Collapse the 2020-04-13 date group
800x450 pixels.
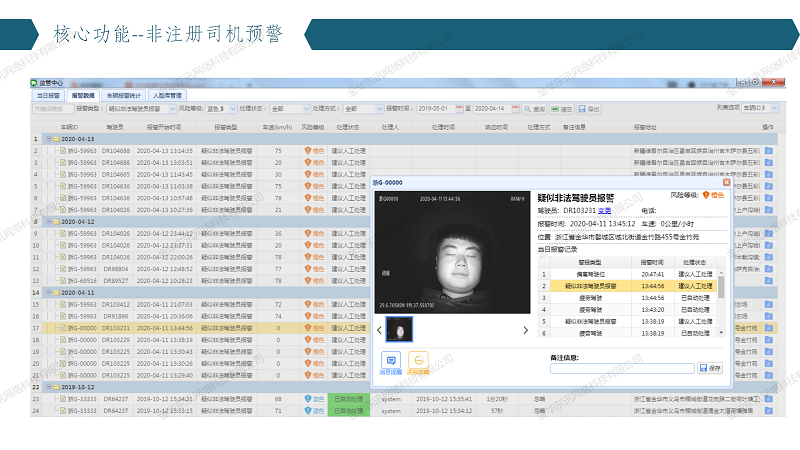click(x=47, y=139)
